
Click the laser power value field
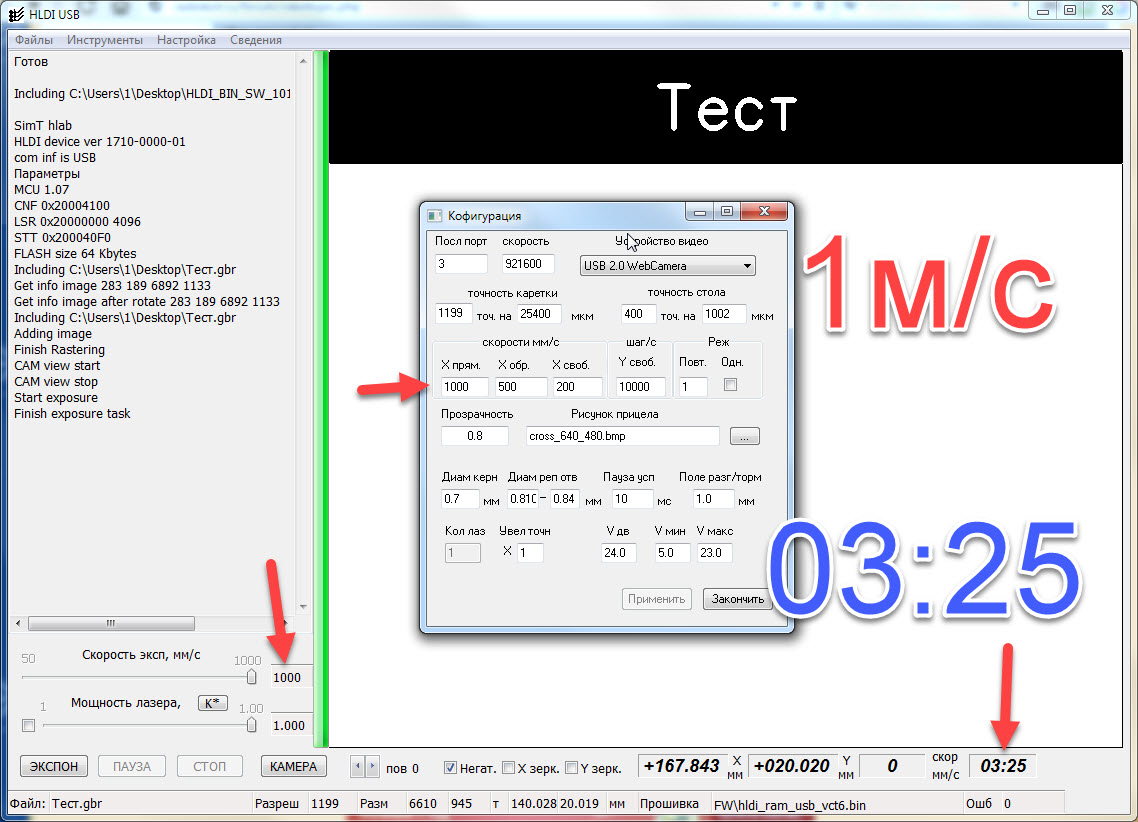tap(291, 725)
